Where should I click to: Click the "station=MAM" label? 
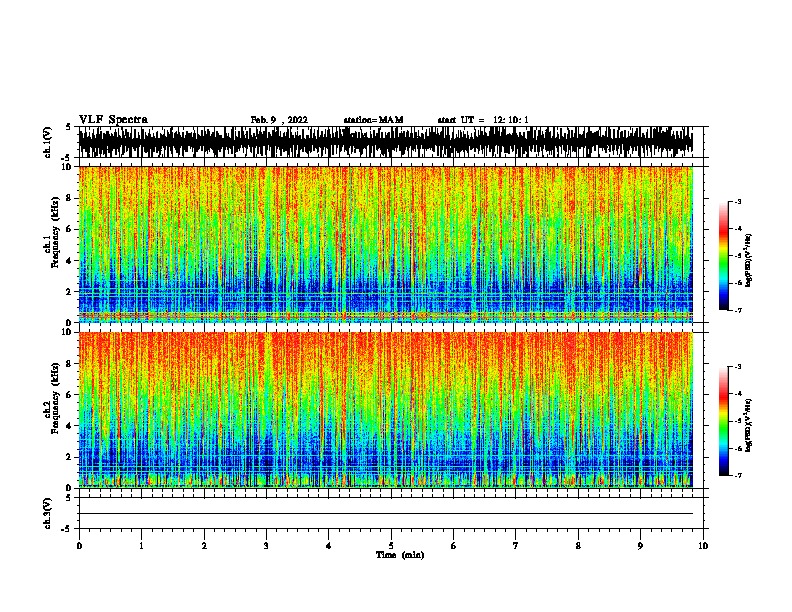[x=373, y=120]
